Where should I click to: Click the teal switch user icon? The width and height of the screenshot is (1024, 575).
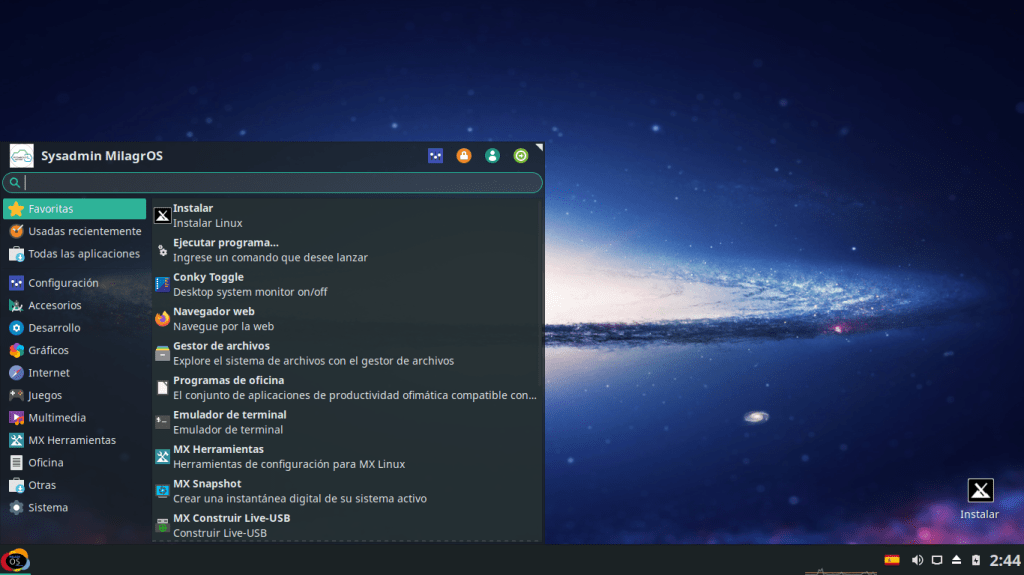[x=492, y=156]
